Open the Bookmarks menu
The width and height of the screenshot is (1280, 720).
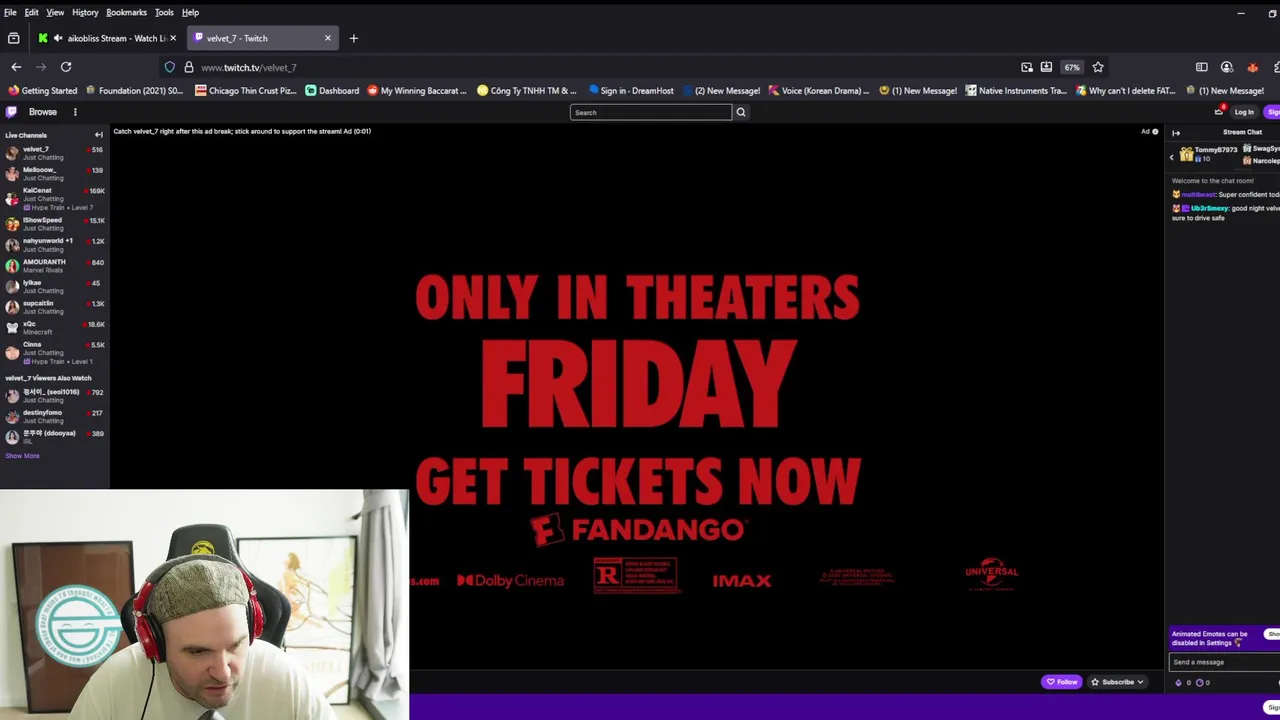126,12
